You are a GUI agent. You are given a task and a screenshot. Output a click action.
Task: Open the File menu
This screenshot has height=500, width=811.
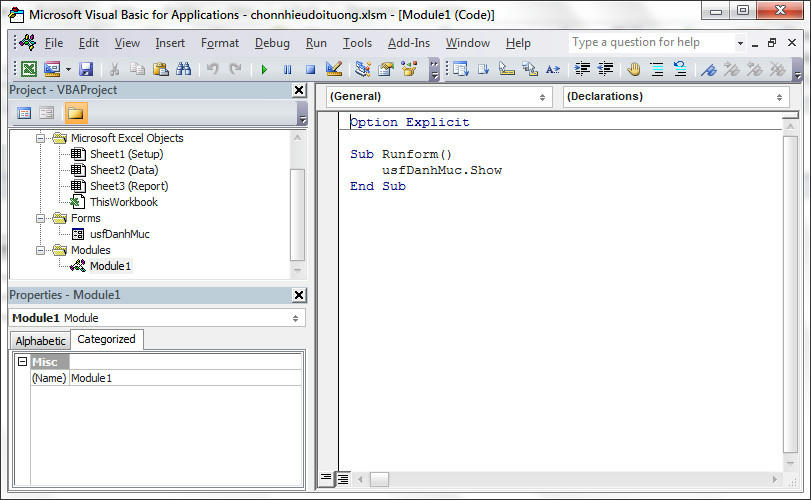click(54, 43)
